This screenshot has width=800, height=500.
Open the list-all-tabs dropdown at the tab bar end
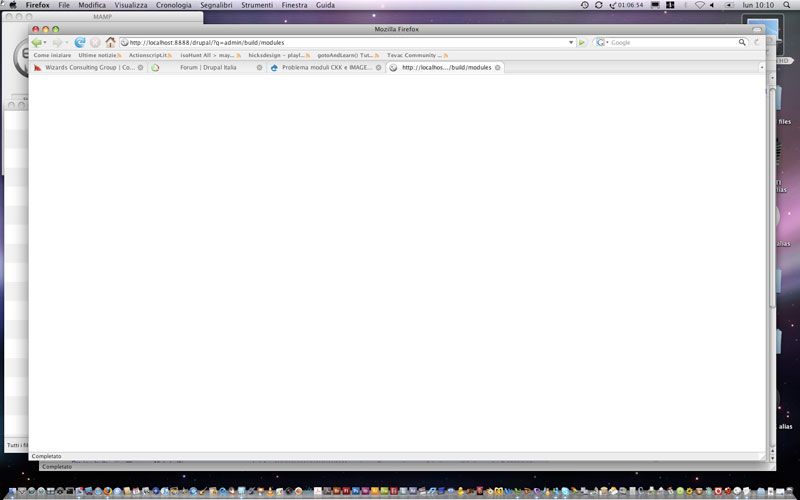click(x=762, y=67)
